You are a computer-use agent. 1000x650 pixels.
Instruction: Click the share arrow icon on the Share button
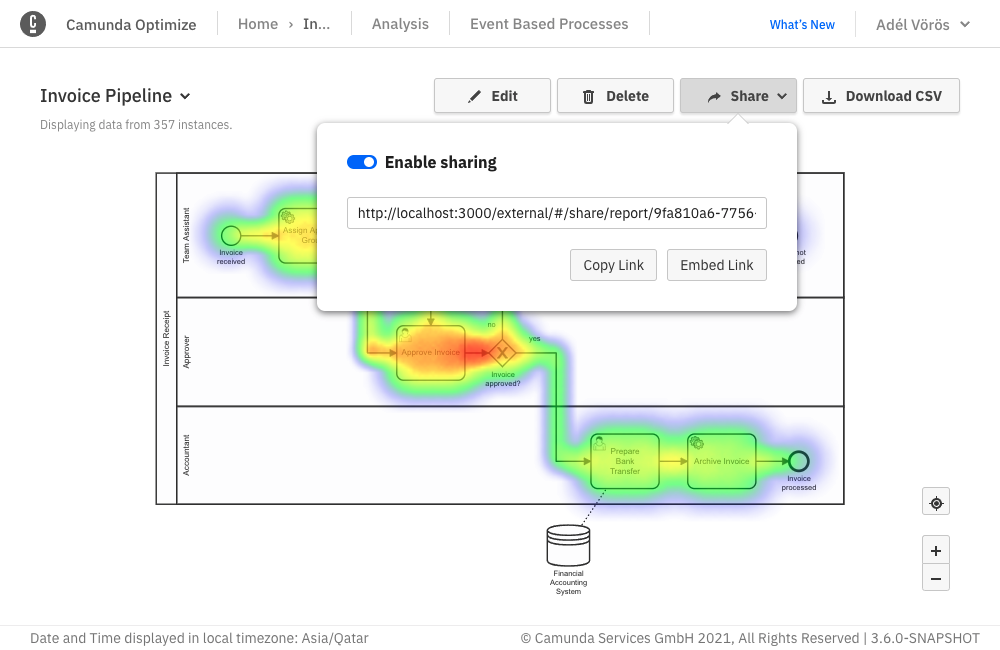[716, 96]
